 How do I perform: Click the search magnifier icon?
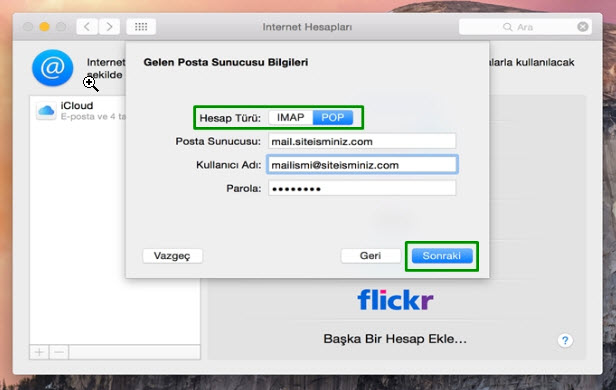click(x=508, y=27)
